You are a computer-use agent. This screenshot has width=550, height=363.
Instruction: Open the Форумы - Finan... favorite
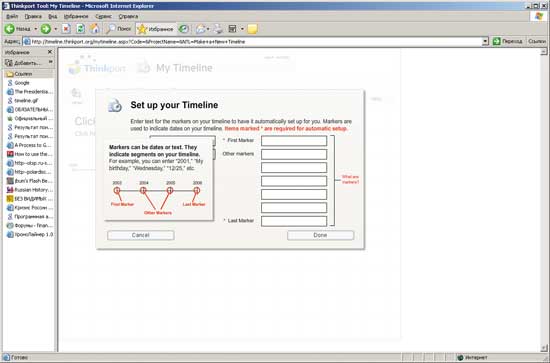tap(30, 226)
